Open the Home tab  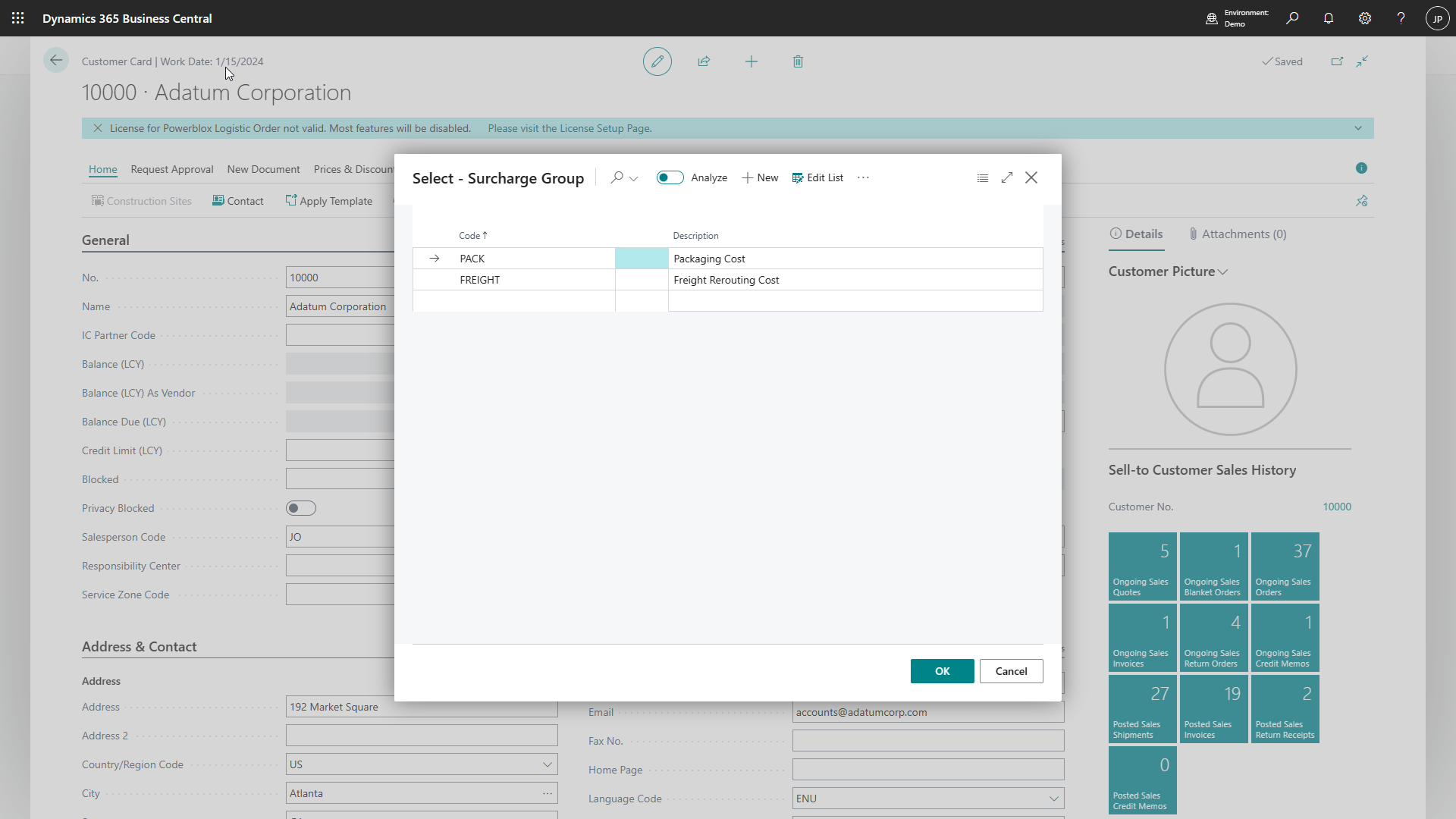point(103,169)
